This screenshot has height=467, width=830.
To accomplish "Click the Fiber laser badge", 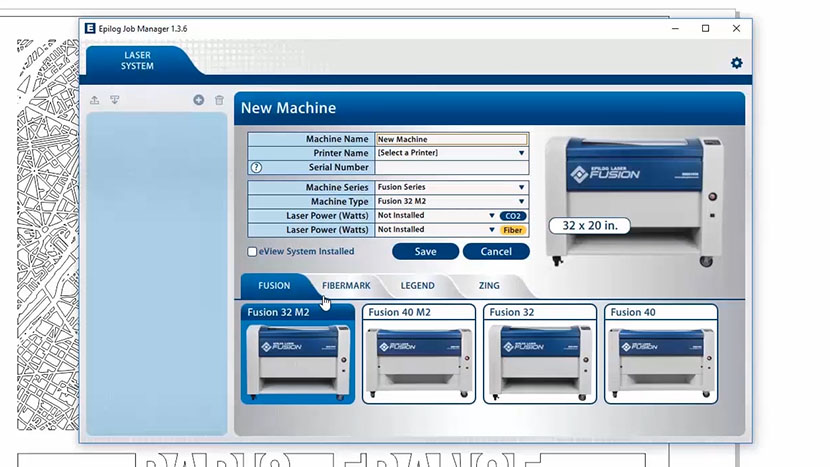I will pos(514,230).
